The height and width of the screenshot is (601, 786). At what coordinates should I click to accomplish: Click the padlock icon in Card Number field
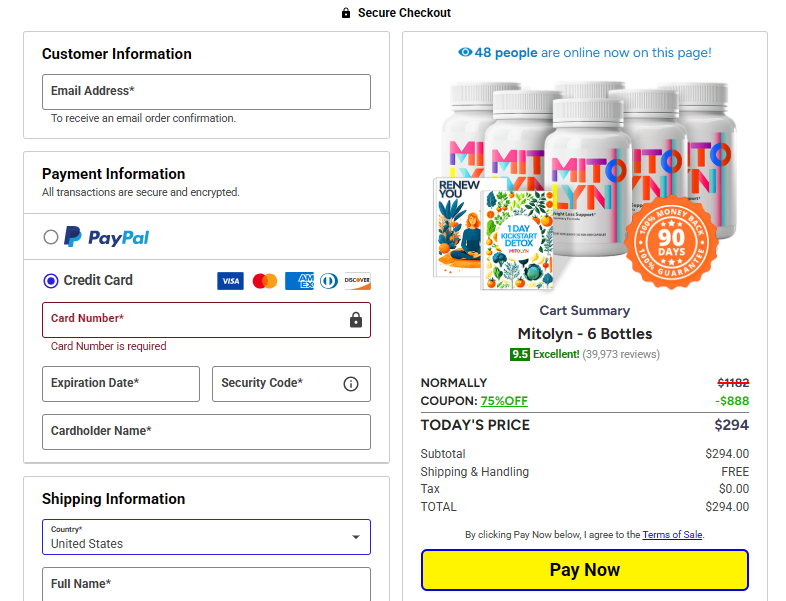coord(355,320)
